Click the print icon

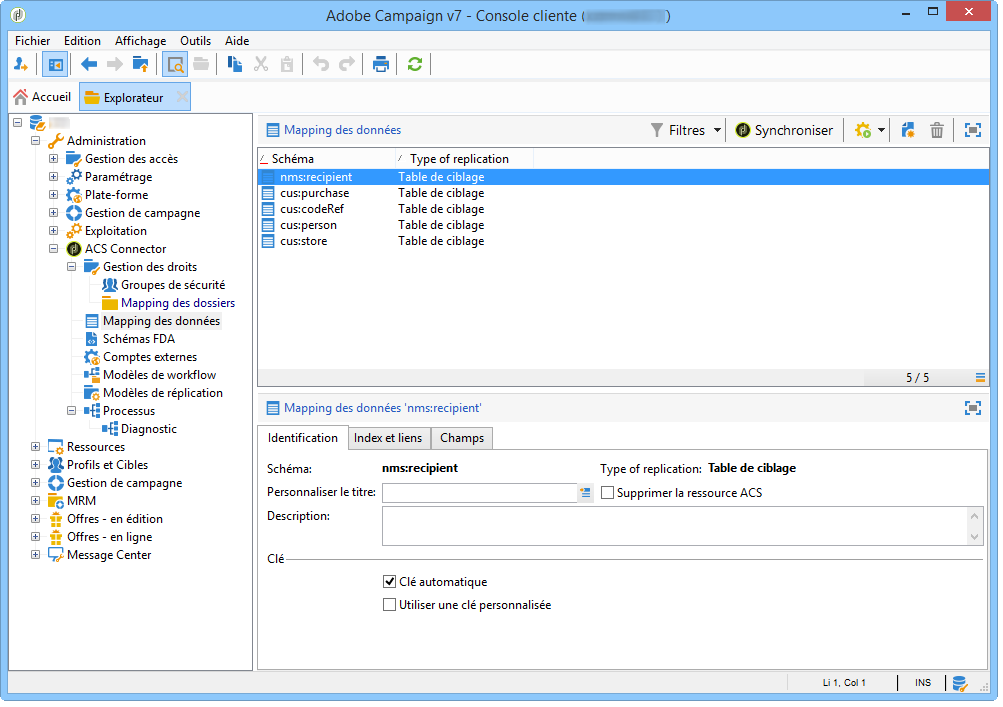point(381,65)
